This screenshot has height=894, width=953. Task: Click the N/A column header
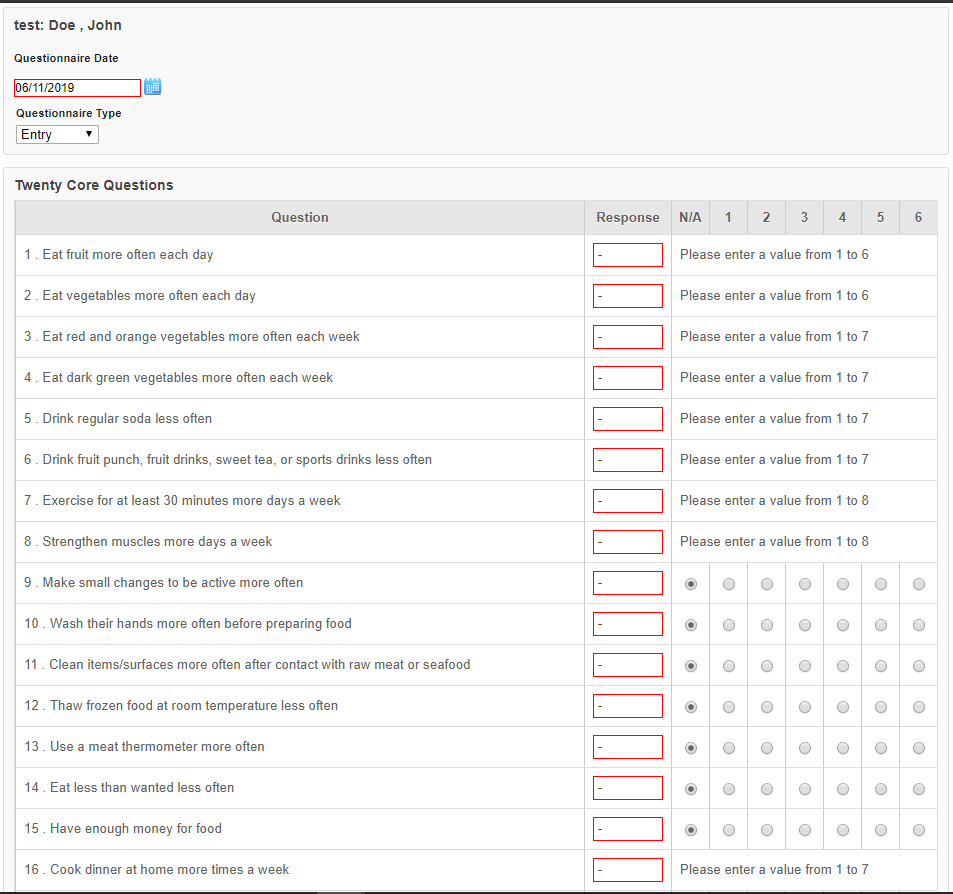(690, 218)
